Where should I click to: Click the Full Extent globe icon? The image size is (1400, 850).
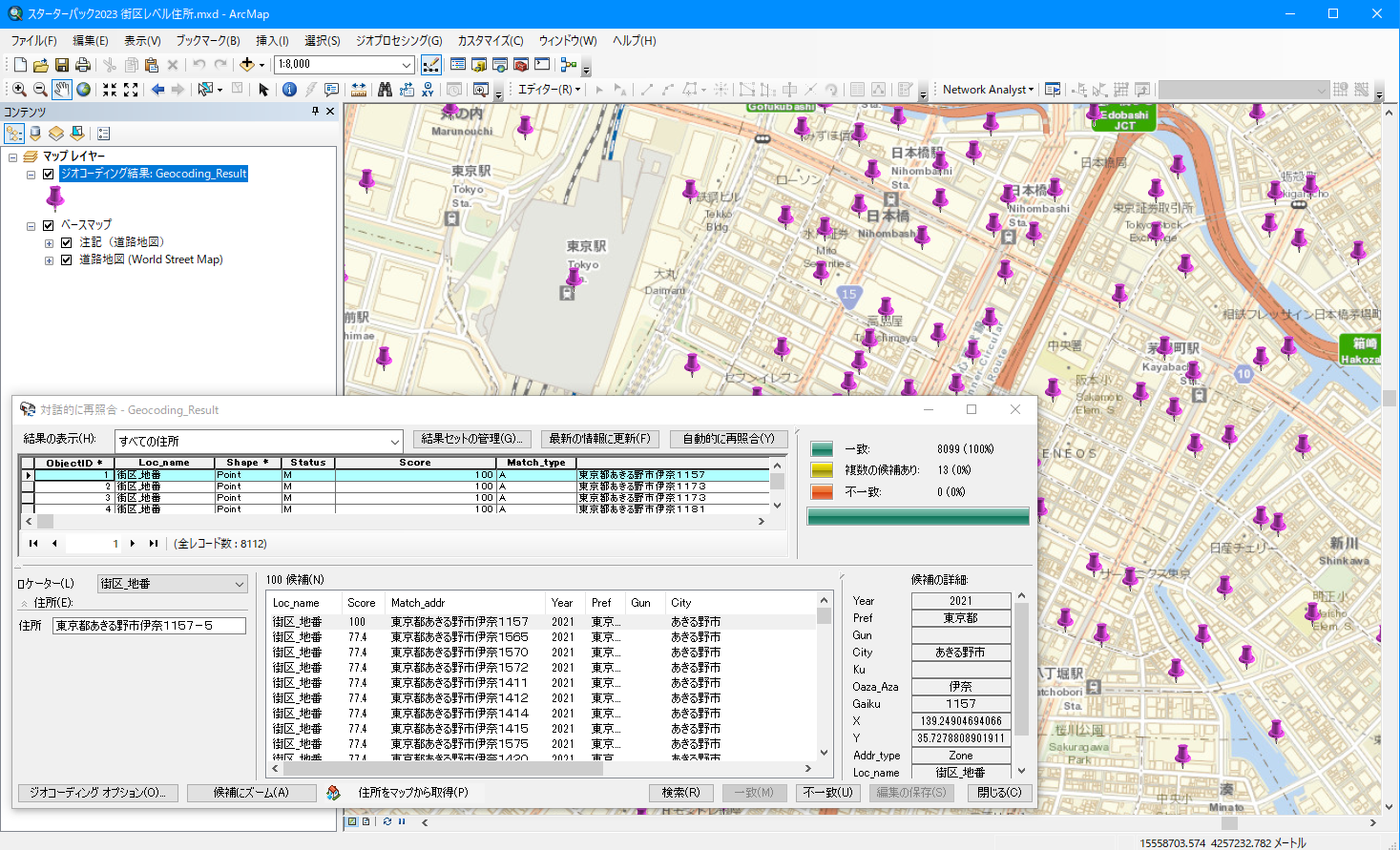click(x=84, y=90)
